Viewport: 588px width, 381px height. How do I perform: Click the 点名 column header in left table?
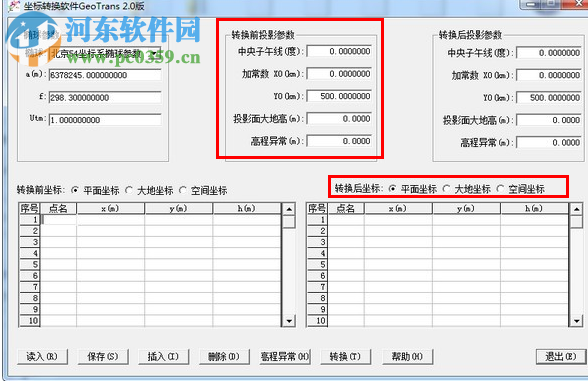tap(58, 208)
